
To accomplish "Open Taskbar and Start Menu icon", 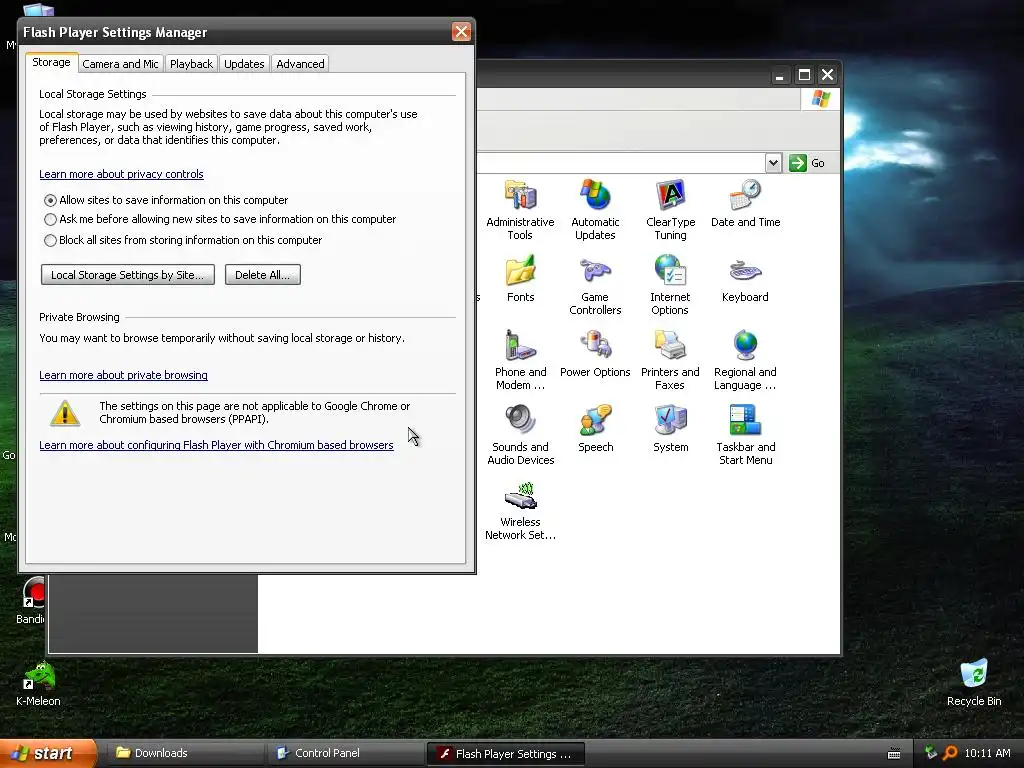I will coord(745,435).
